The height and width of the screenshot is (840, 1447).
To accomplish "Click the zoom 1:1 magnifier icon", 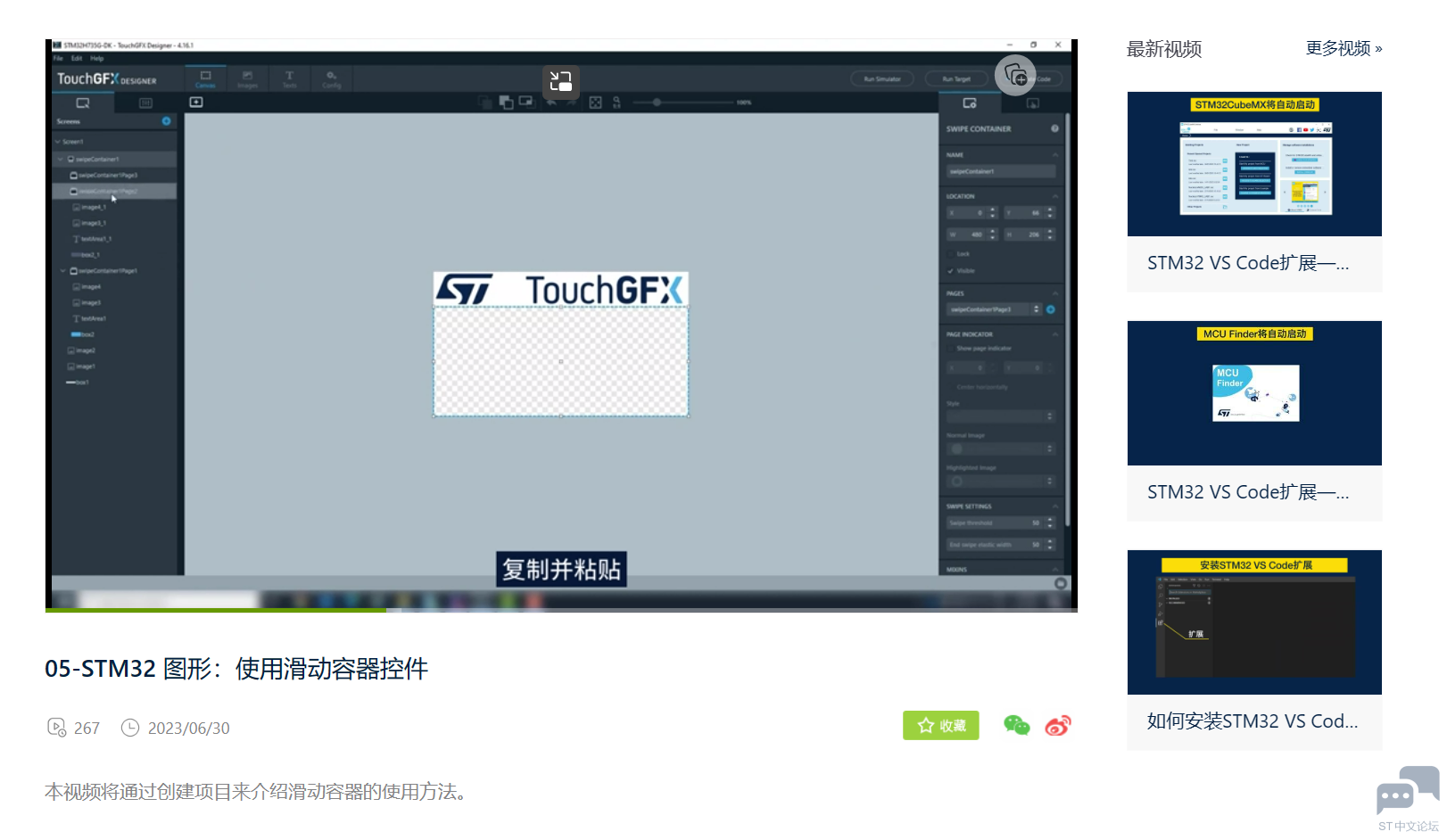I will (x=616, y=103).
